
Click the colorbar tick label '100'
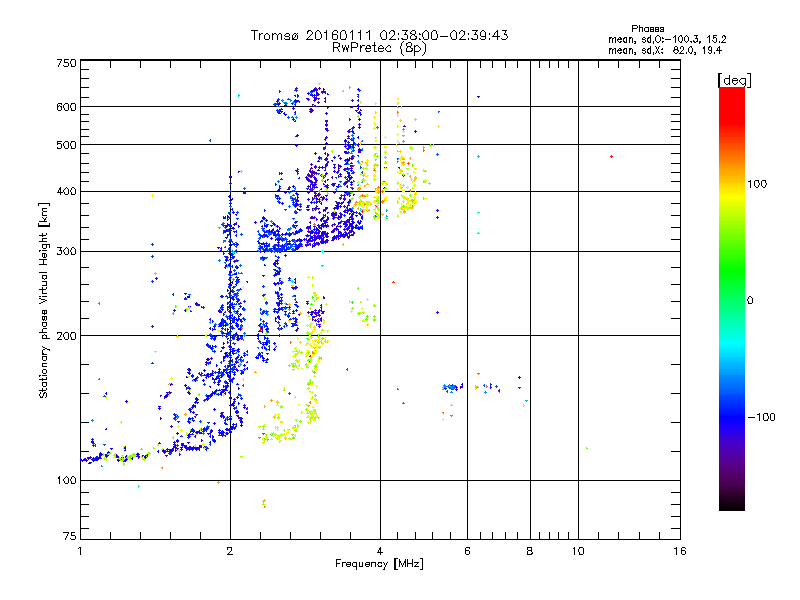[x=757, y=184]
